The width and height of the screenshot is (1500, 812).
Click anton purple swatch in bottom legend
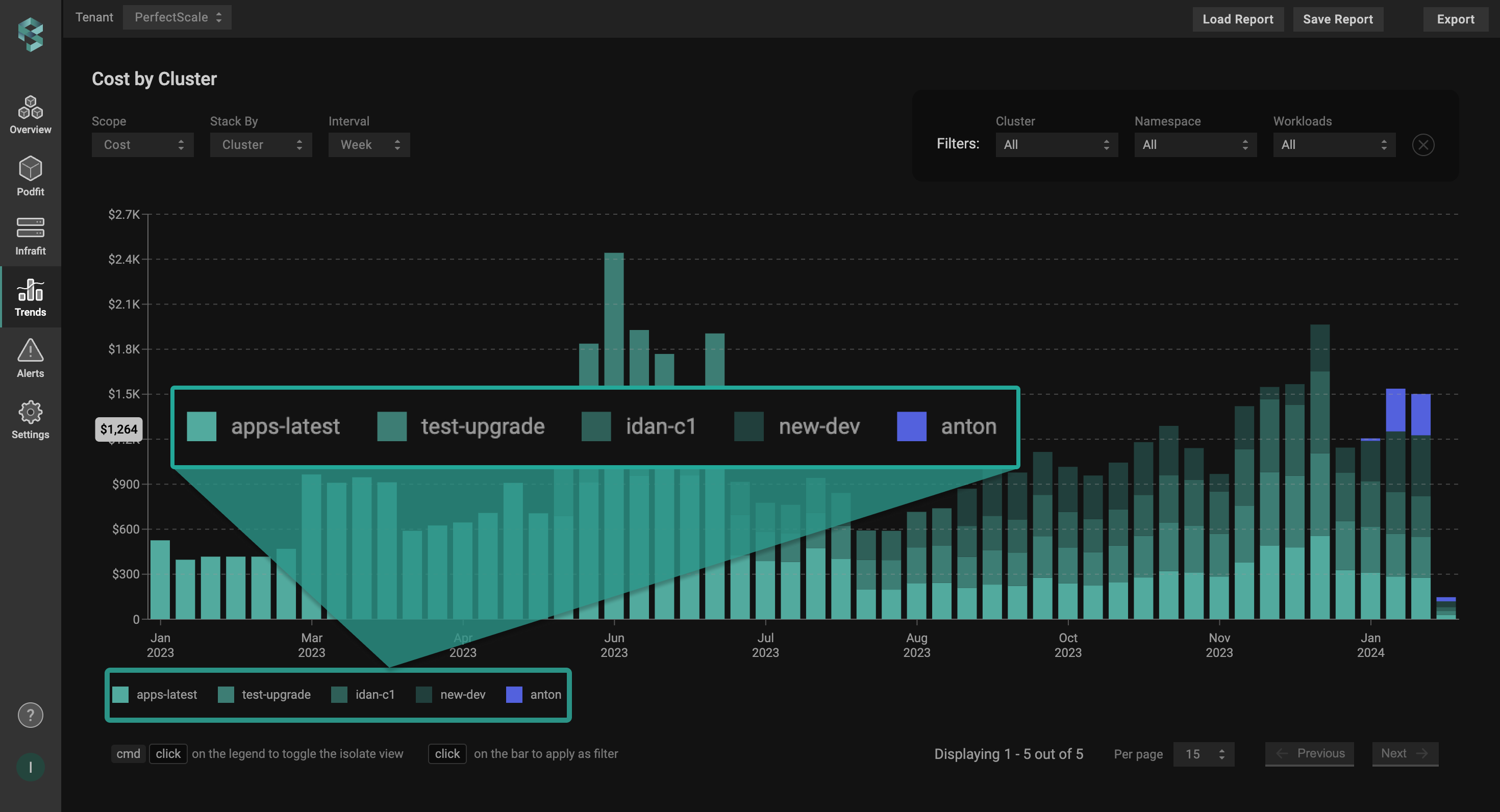[514, 694]
